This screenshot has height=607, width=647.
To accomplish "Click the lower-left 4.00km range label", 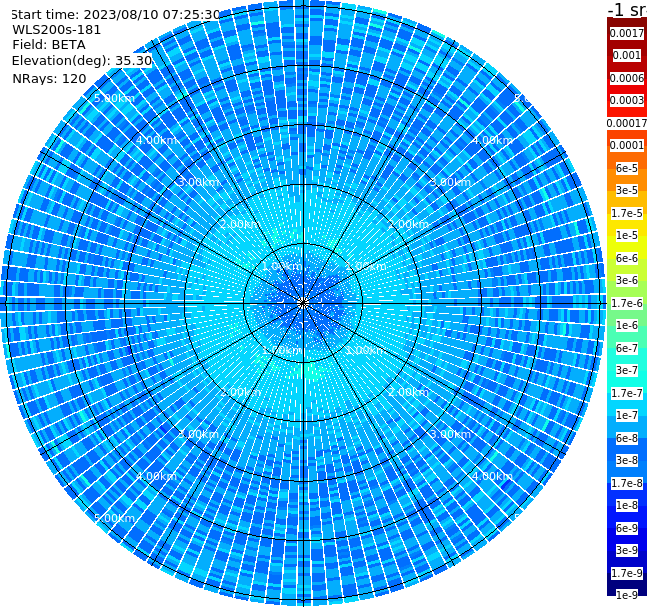I will pos(156,476).
